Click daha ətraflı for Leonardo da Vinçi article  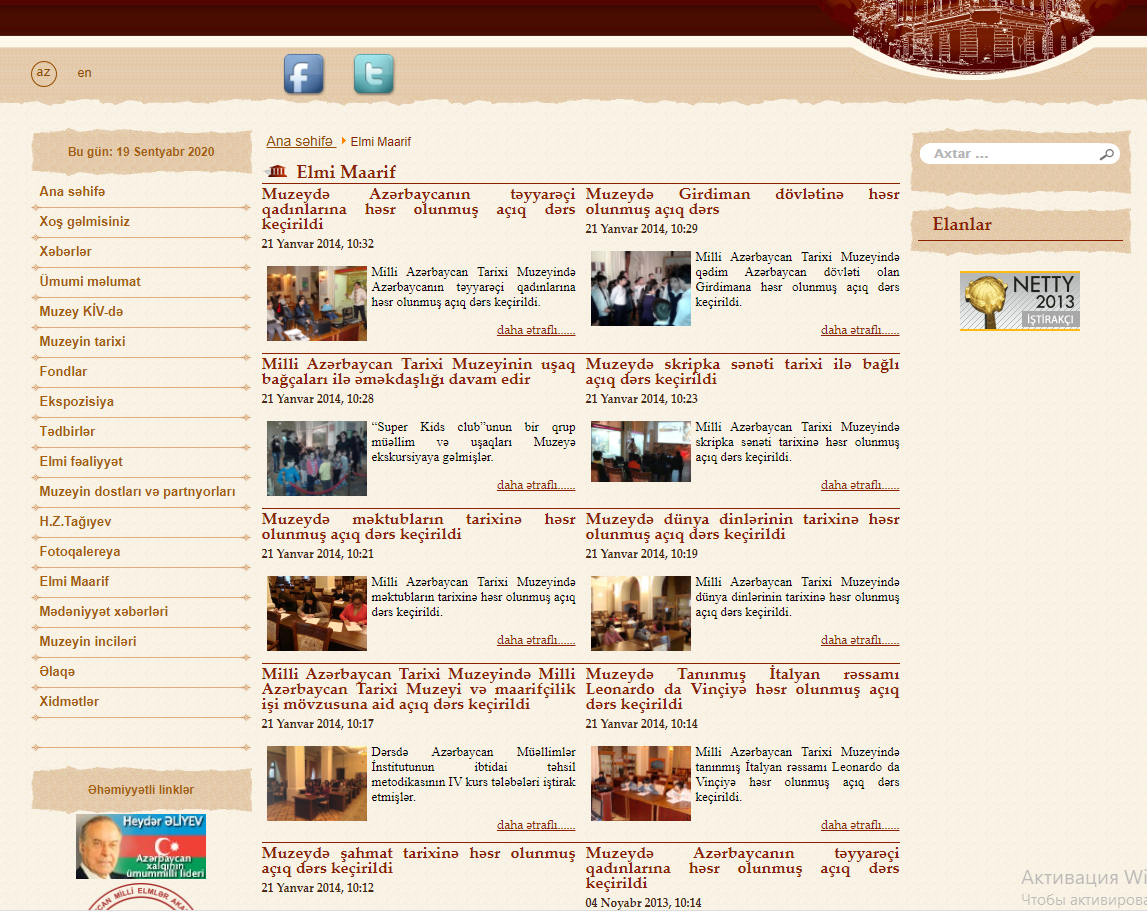860,825
